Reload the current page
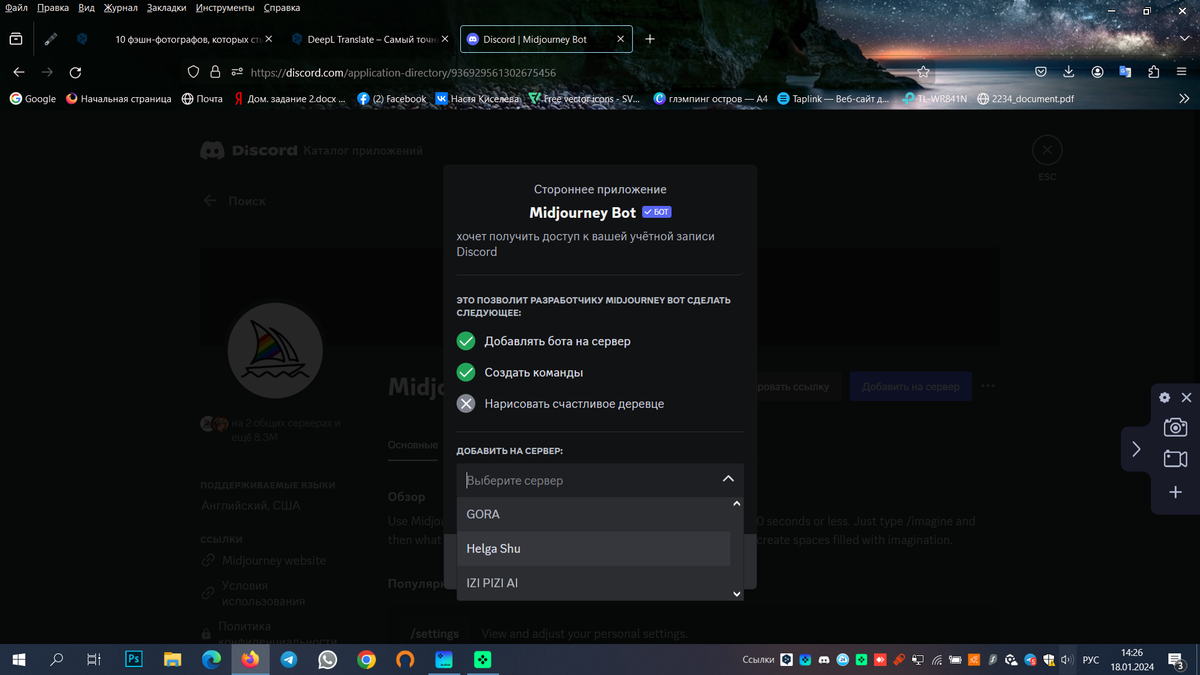1200x675 pixels. pyautogui.click(x=75, y=72)
